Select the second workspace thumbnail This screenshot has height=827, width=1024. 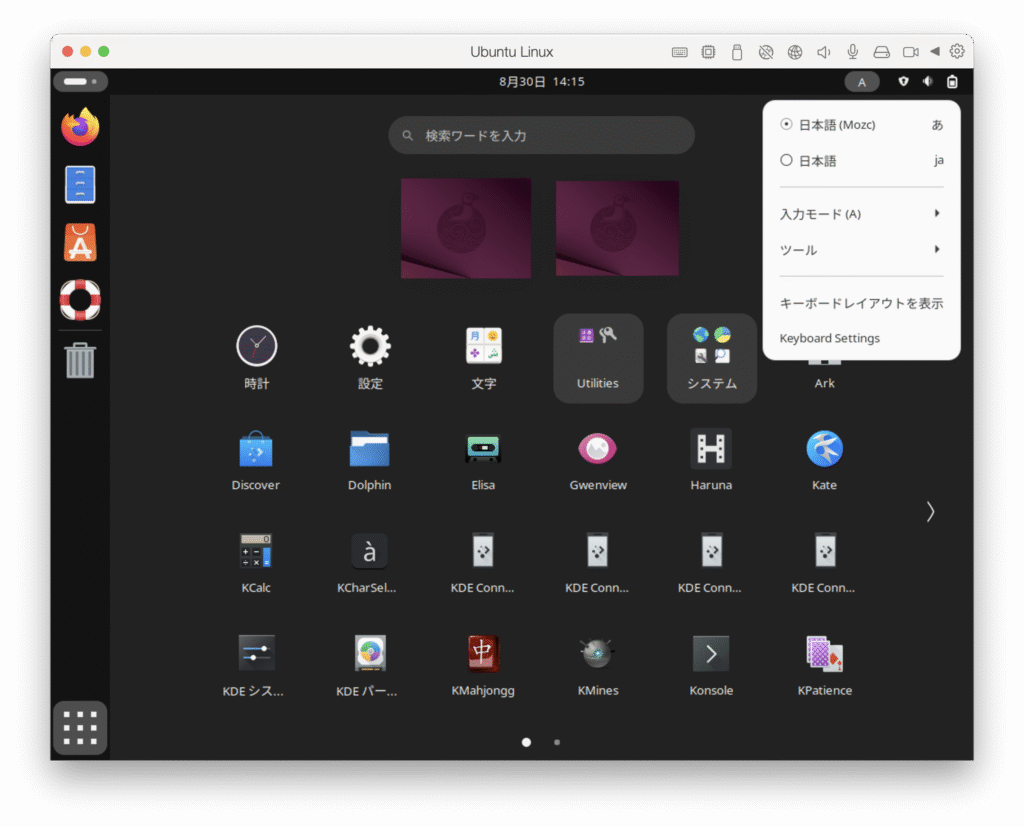click(x=617, y=228)
